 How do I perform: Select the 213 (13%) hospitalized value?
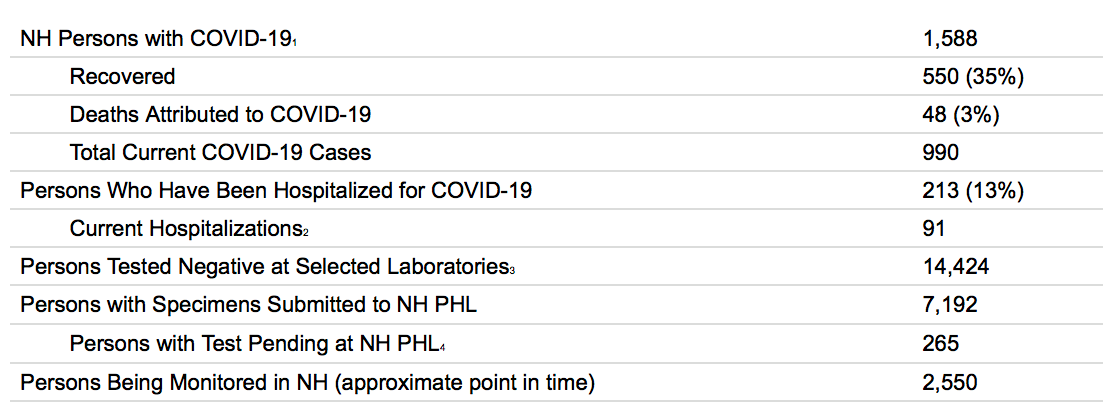coord(973,190)
